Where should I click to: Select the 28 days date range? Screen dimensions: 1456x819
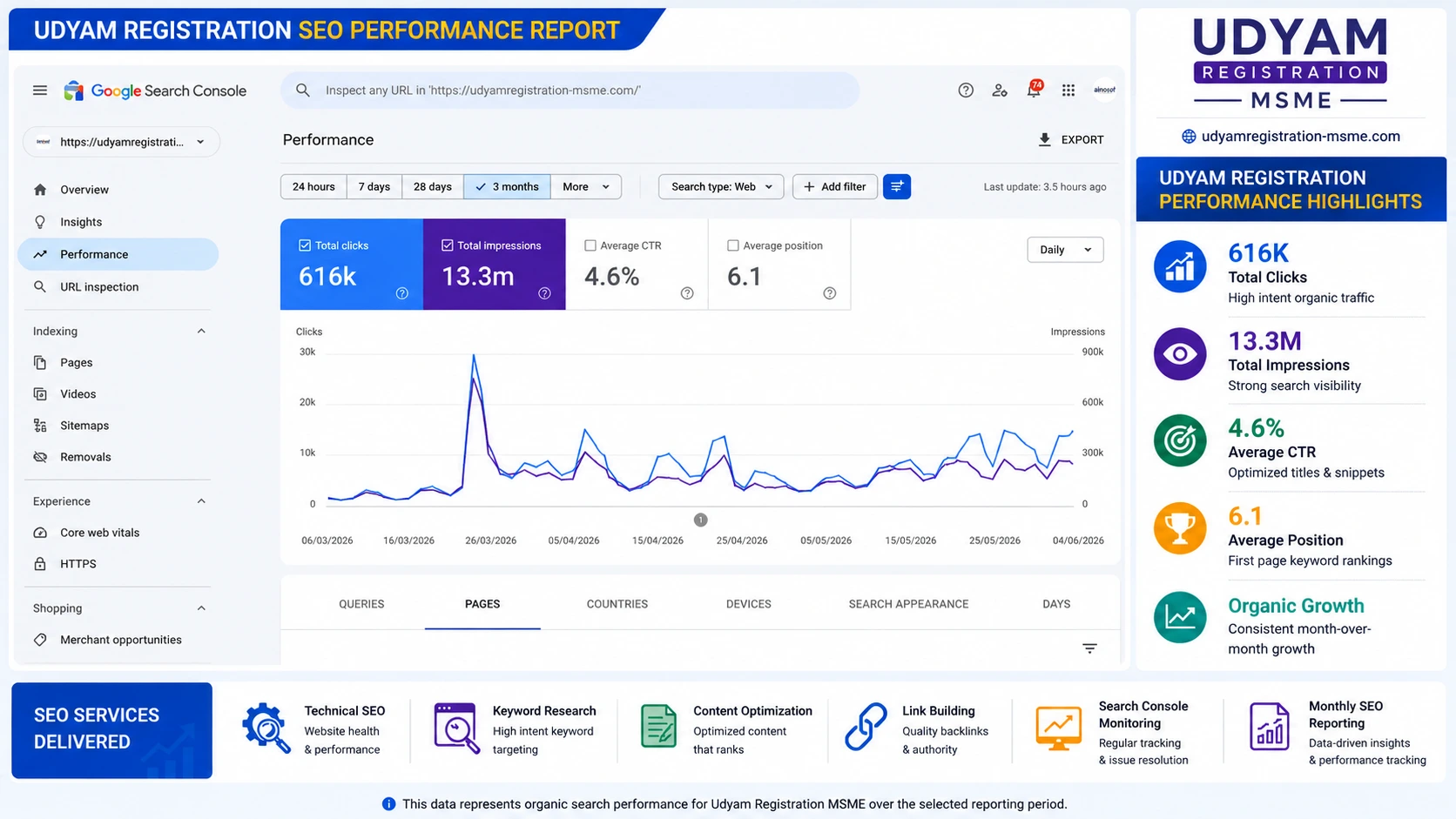[x=433, y=186]
